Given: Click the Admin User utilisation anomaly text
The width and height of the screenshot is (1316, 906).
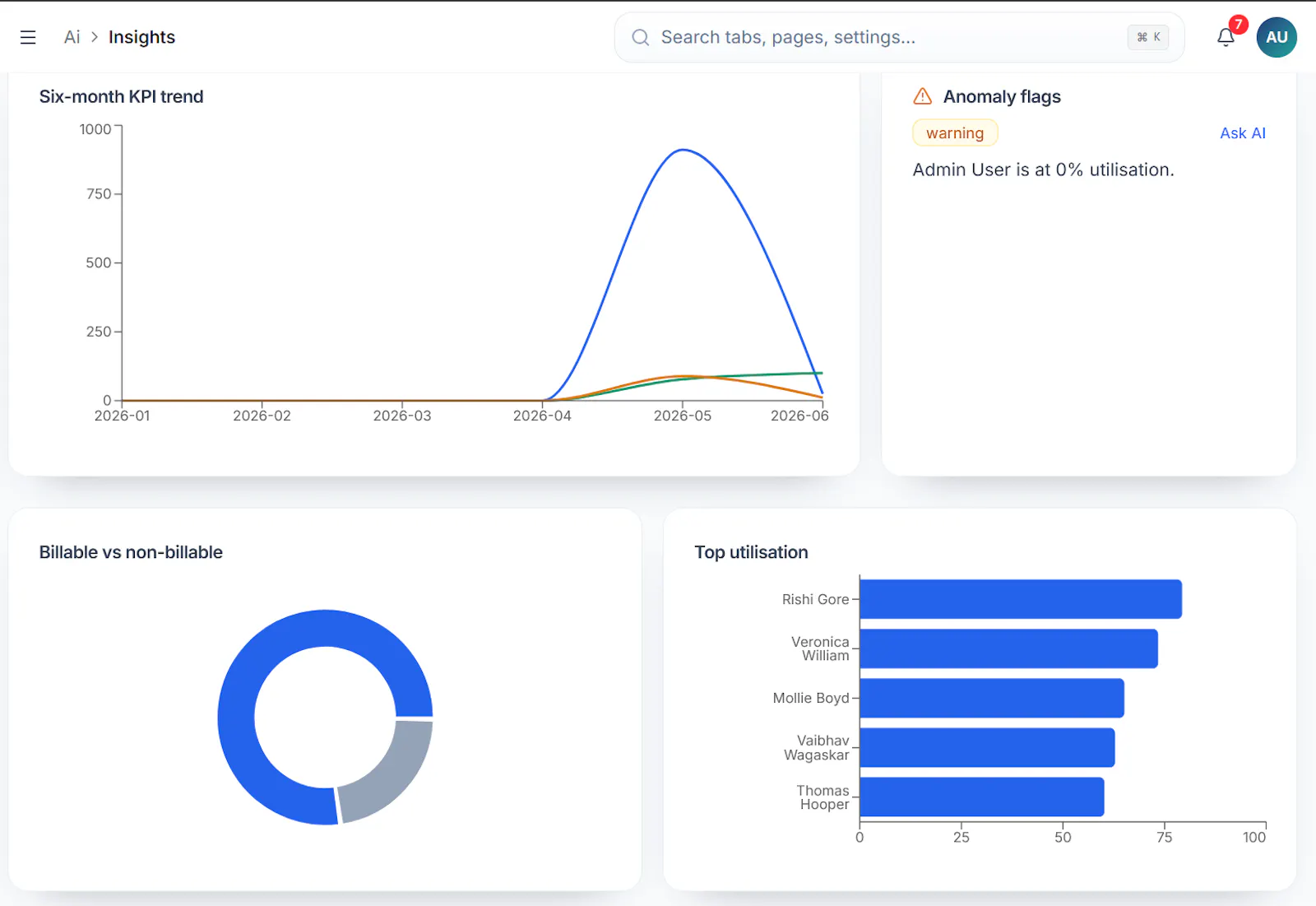Looking at the screenshot, I should 1043,170.
